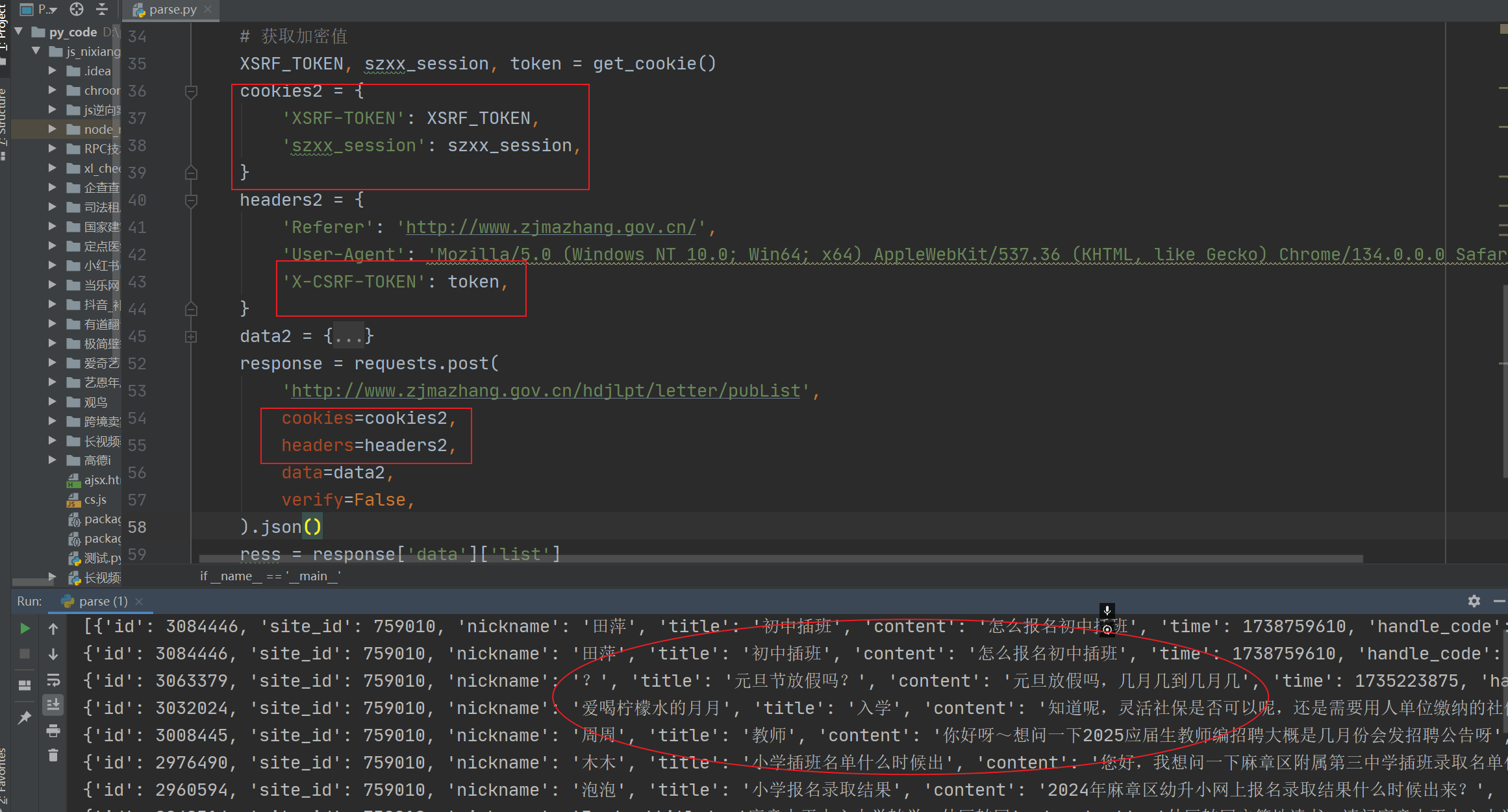Collapse the js_nixiang folder

[36, 51]
